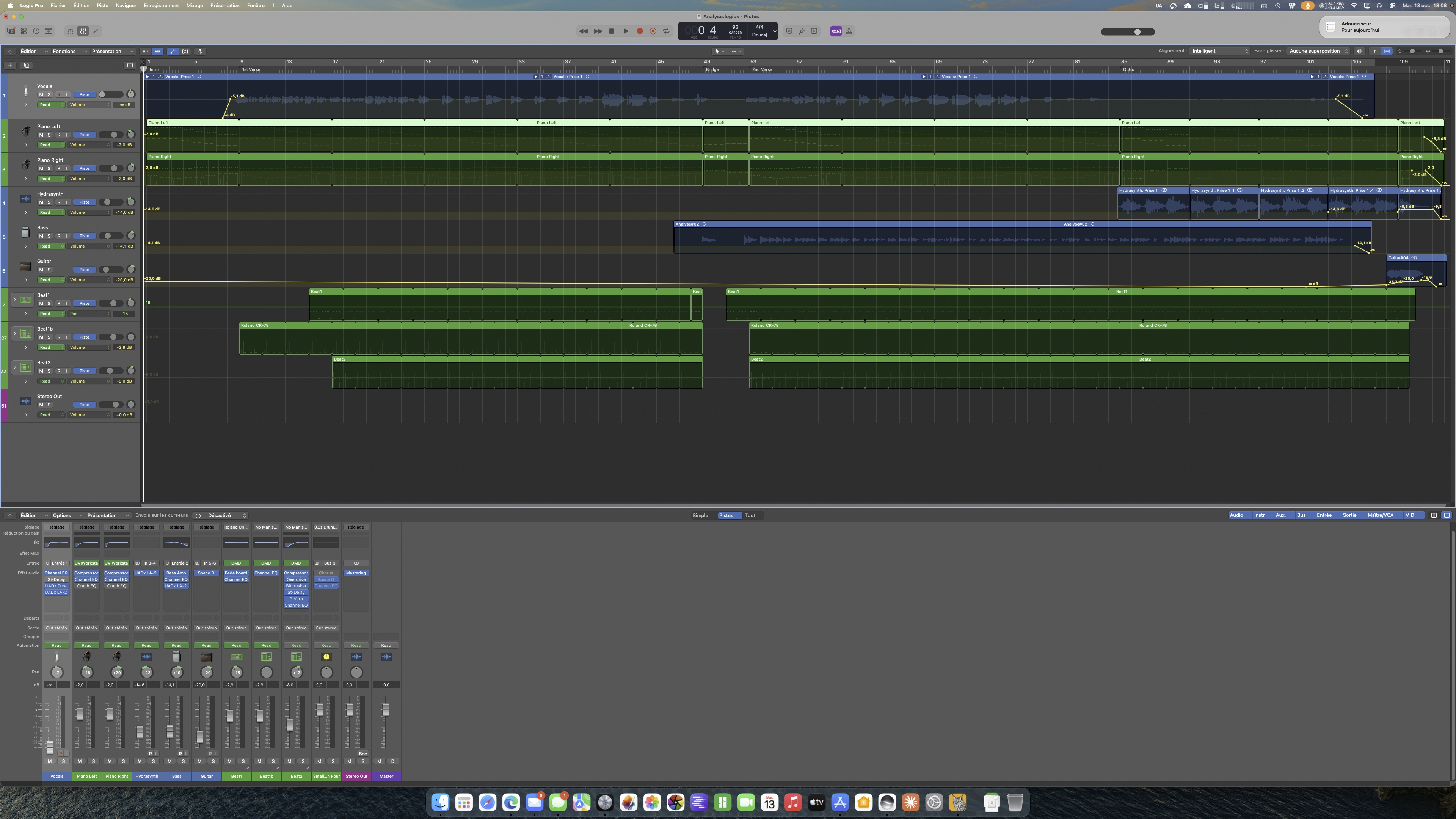1456x819 pixels.
Task: Expand the Beat1 track stack
Action: pos(15,300)
